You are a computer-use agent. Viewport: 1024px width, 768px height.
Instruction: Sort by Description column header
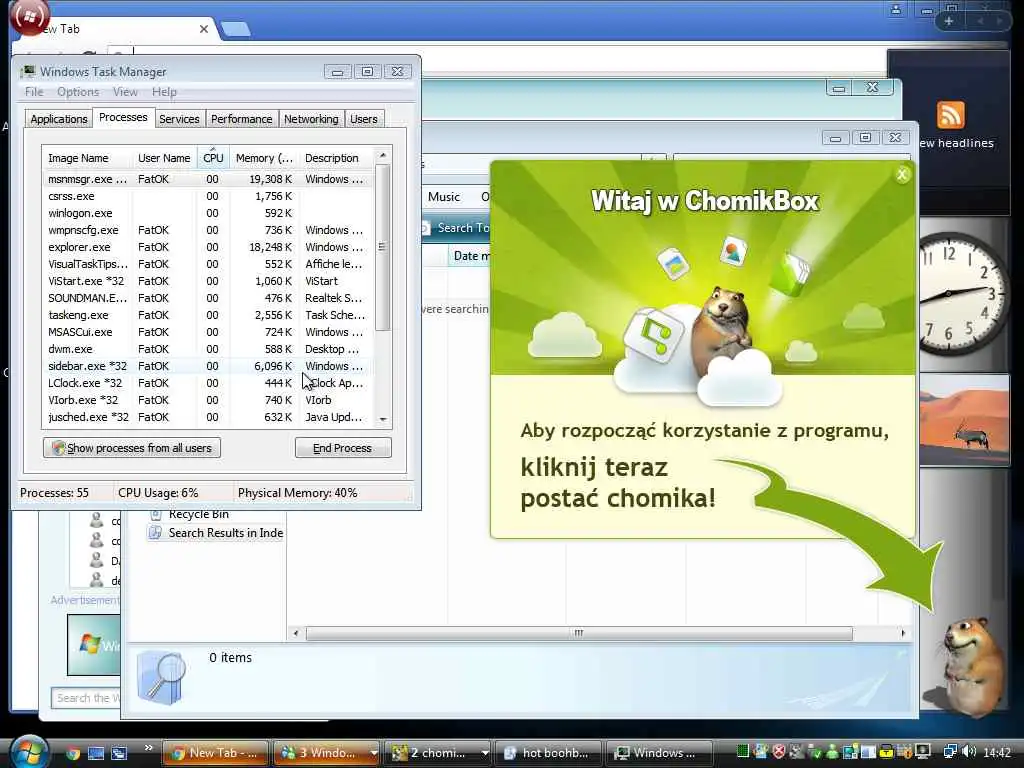point(336,158)
